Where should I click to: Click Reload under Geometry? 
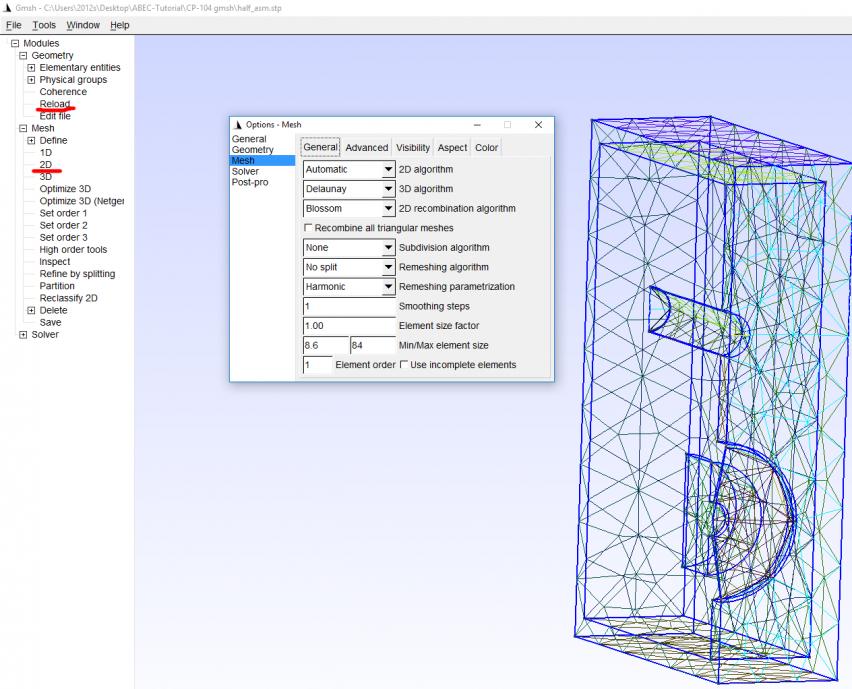(55, 104)
